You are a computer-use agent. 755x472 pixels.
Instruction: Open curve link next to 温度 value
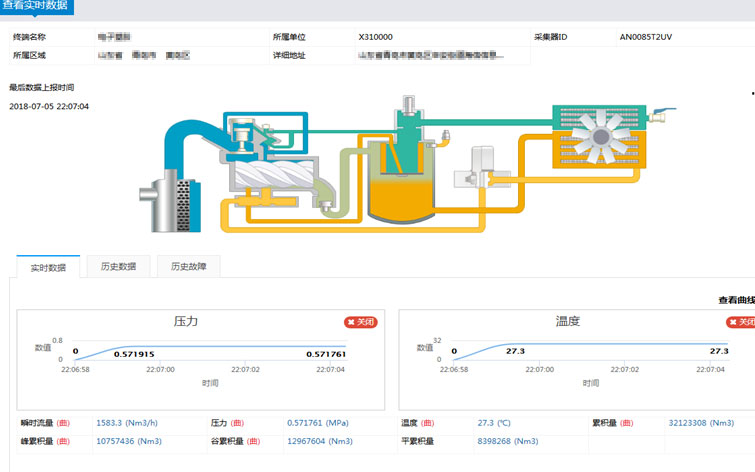tap(427, 423)
